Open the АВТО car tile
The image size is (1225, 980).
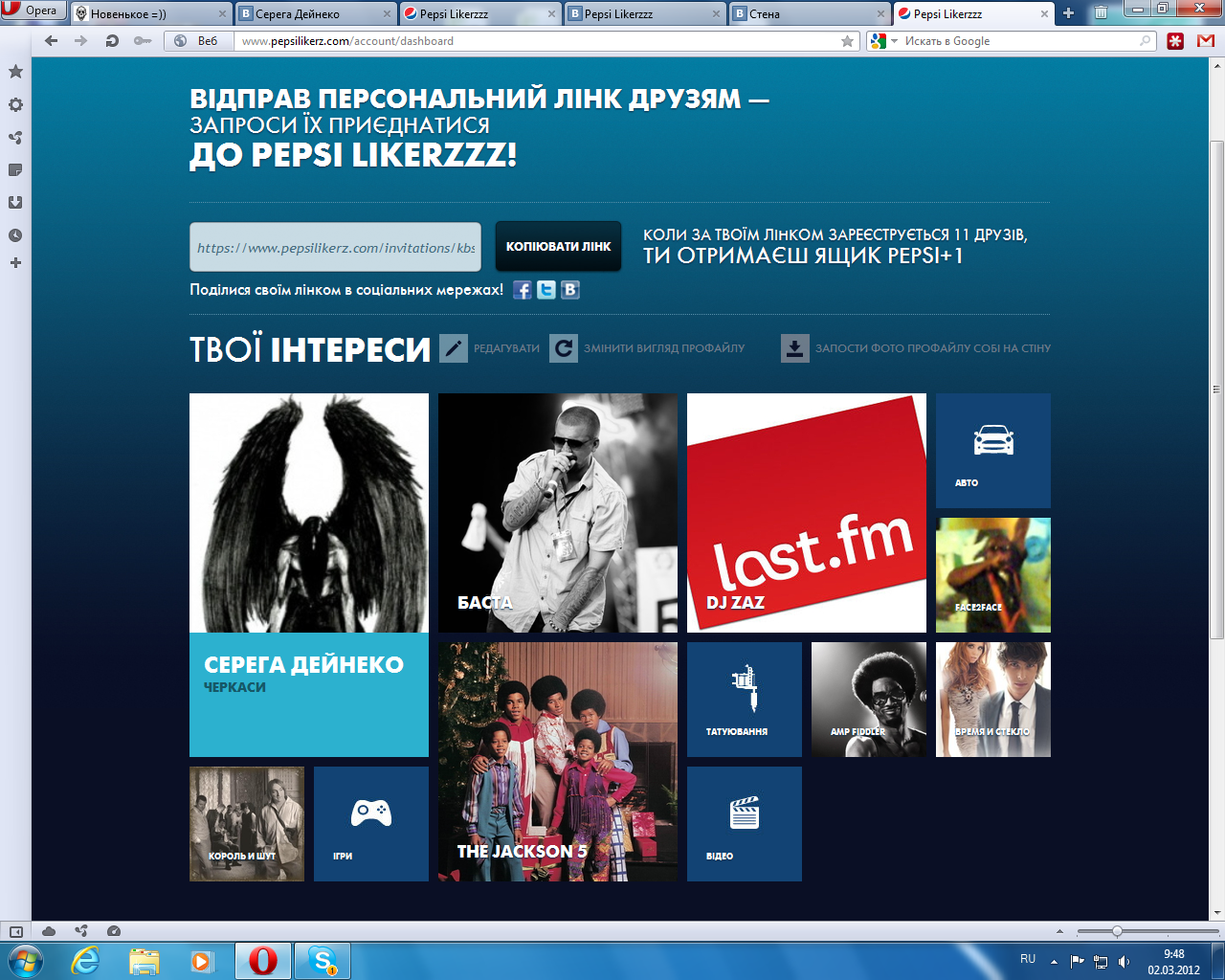pos(993,451)
